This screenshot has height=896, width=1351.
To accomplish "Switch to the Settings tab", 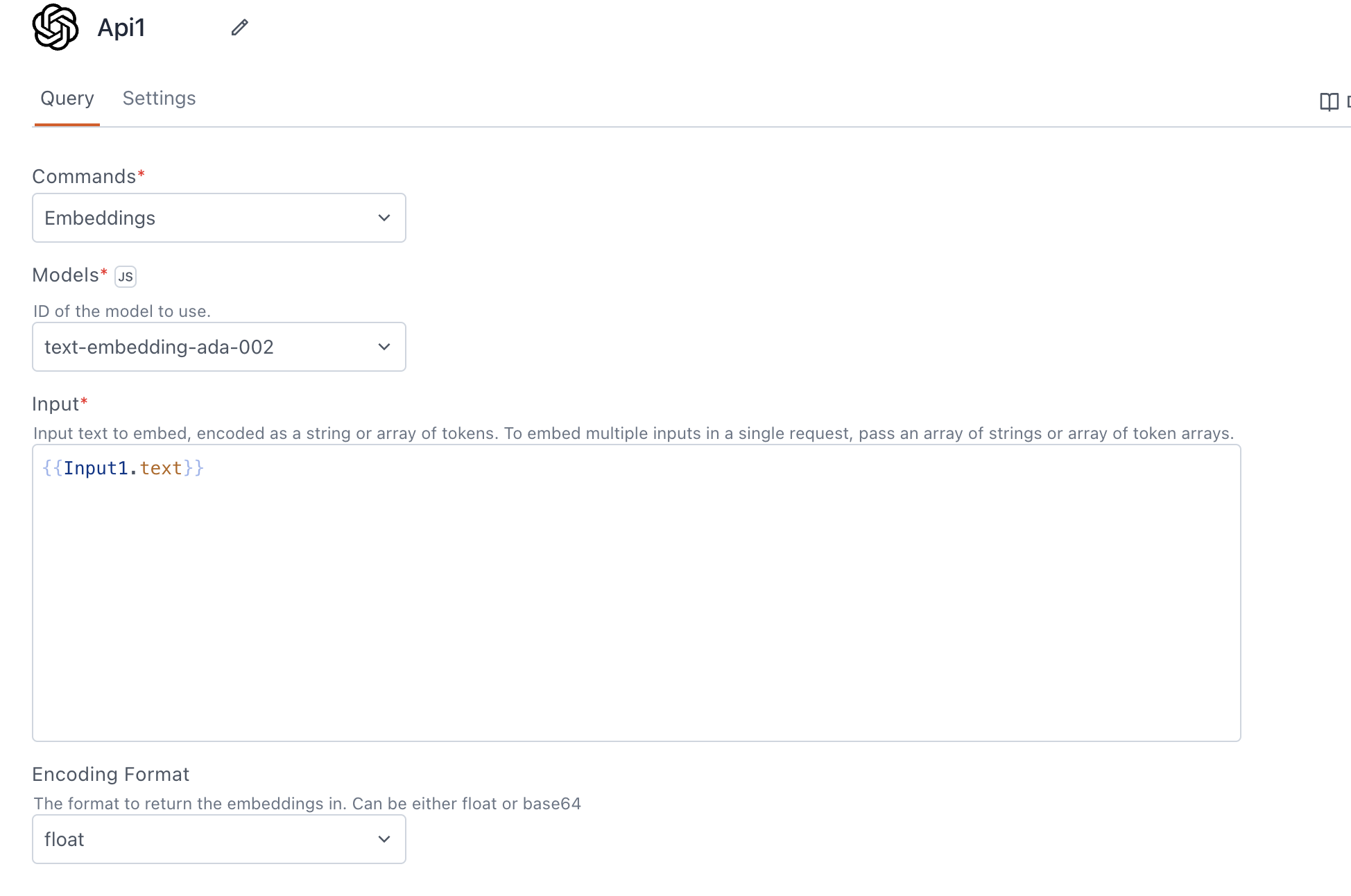I will [x=159, y=98].
